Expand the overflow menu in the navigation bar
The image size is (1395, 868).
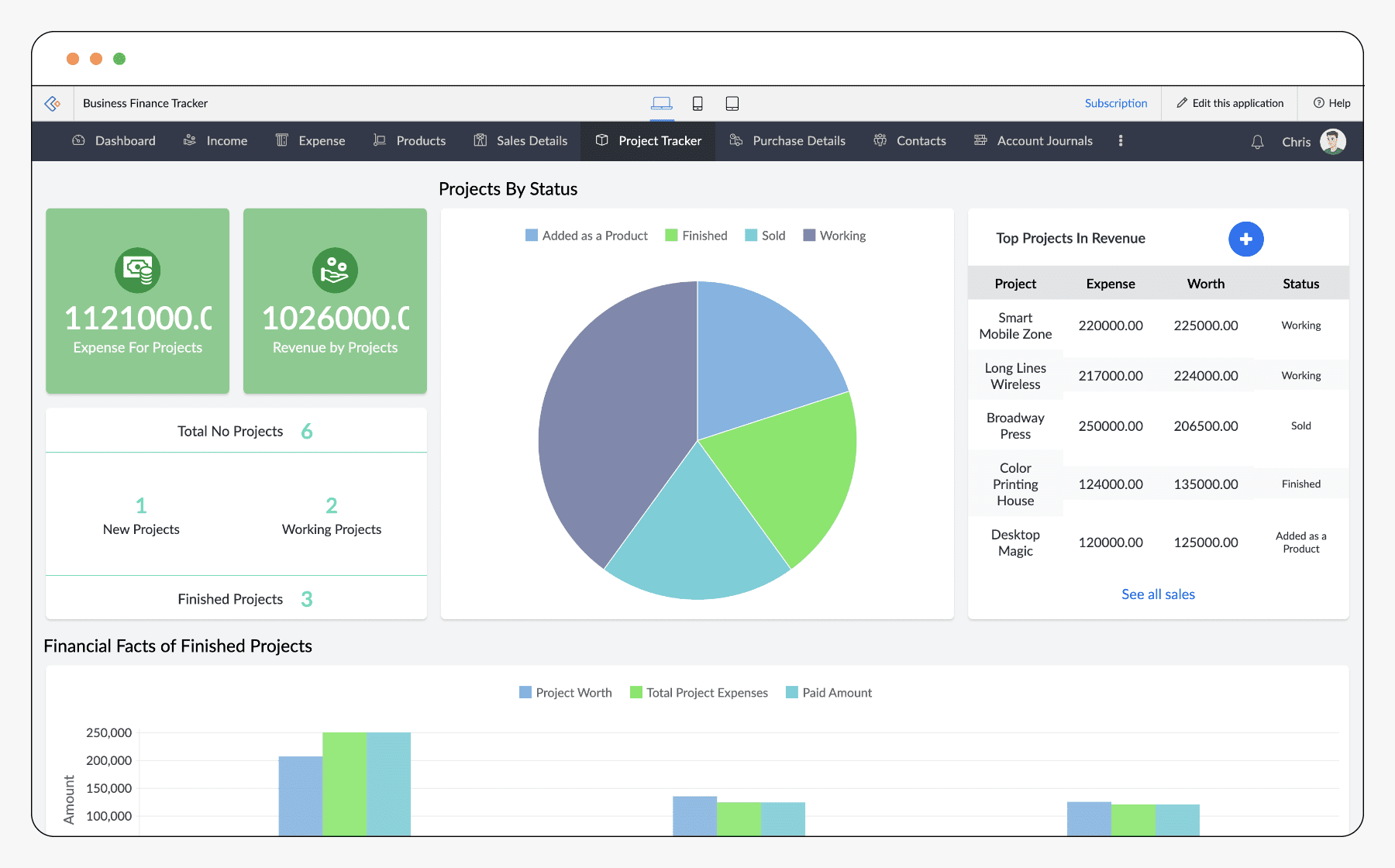coord(1121,140)
